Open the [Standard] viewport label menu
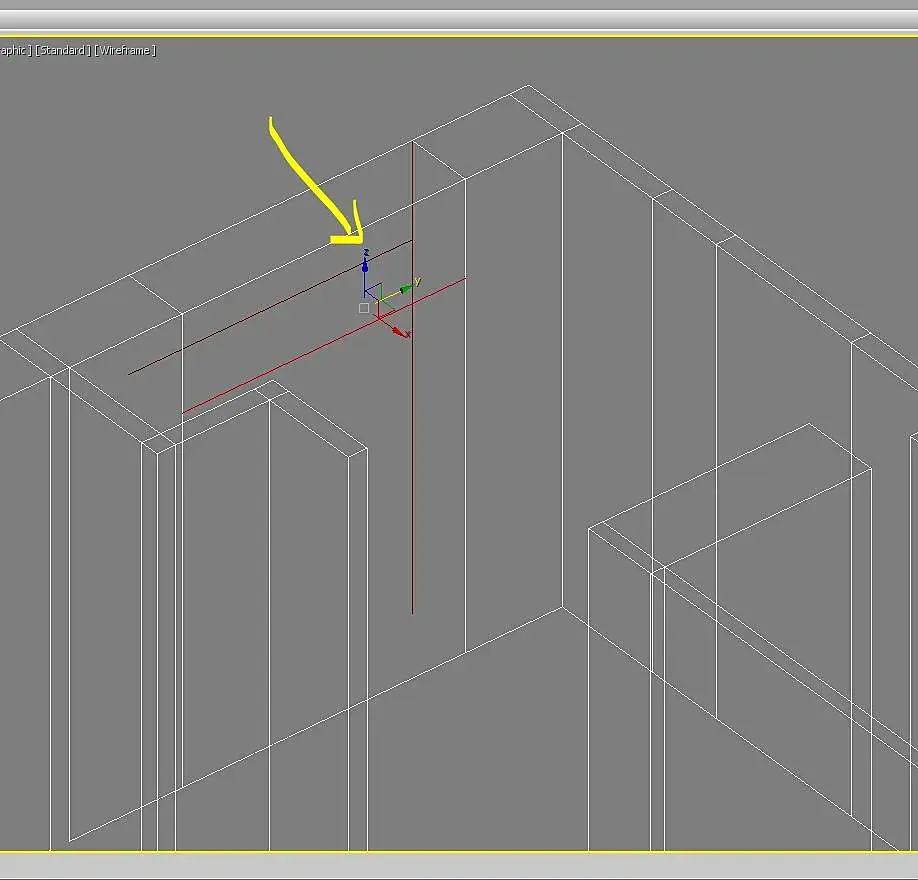Viewport: 918px width, 880px height. [63, 50]
